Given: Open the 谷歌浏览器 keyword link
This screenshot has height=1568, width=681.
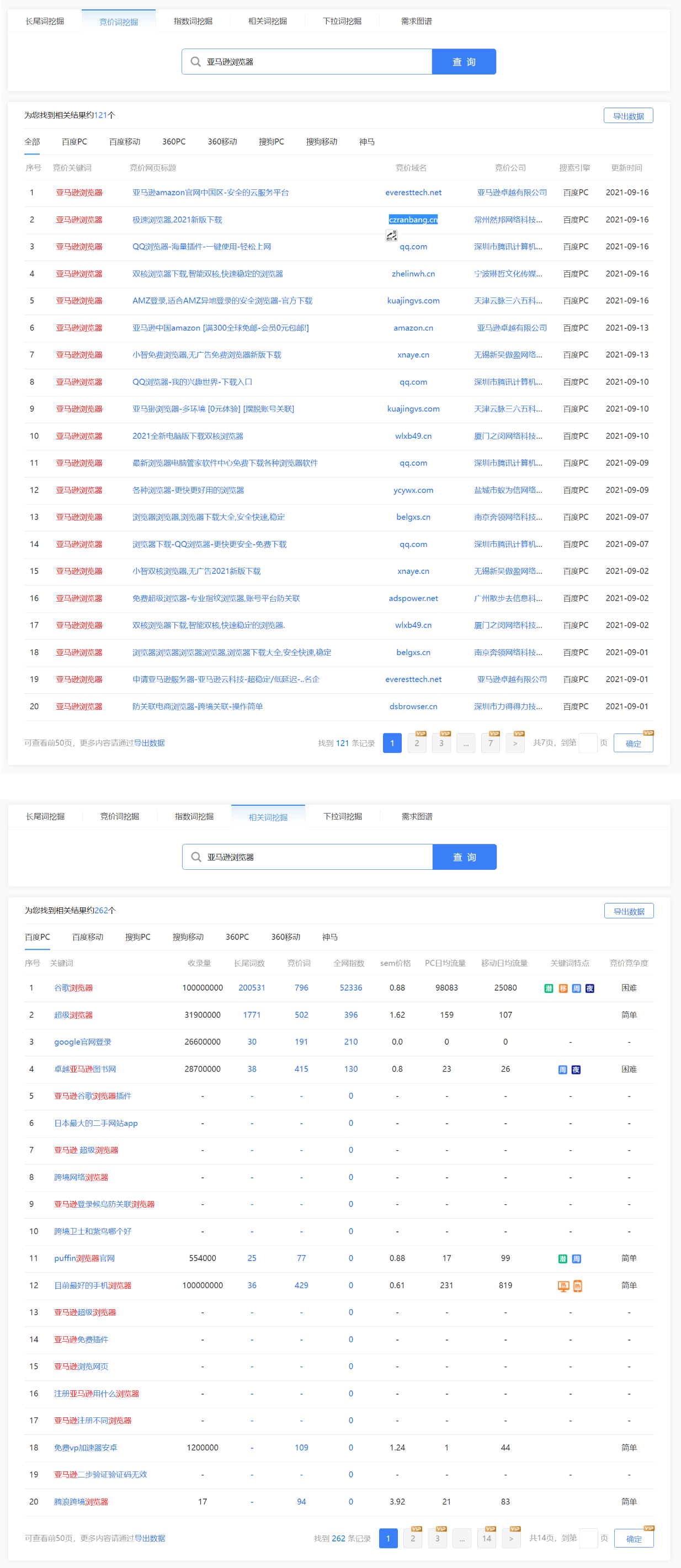Looking at the screenshot, I should pos(73,988).
